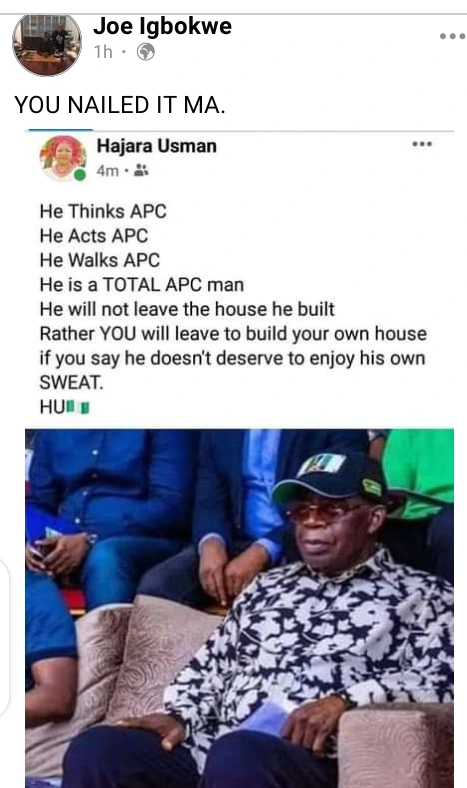The width and height of the screenshot is (467, 788).
Task: Open the shared post's three-dot options menu
Action: tap(422, 144)
